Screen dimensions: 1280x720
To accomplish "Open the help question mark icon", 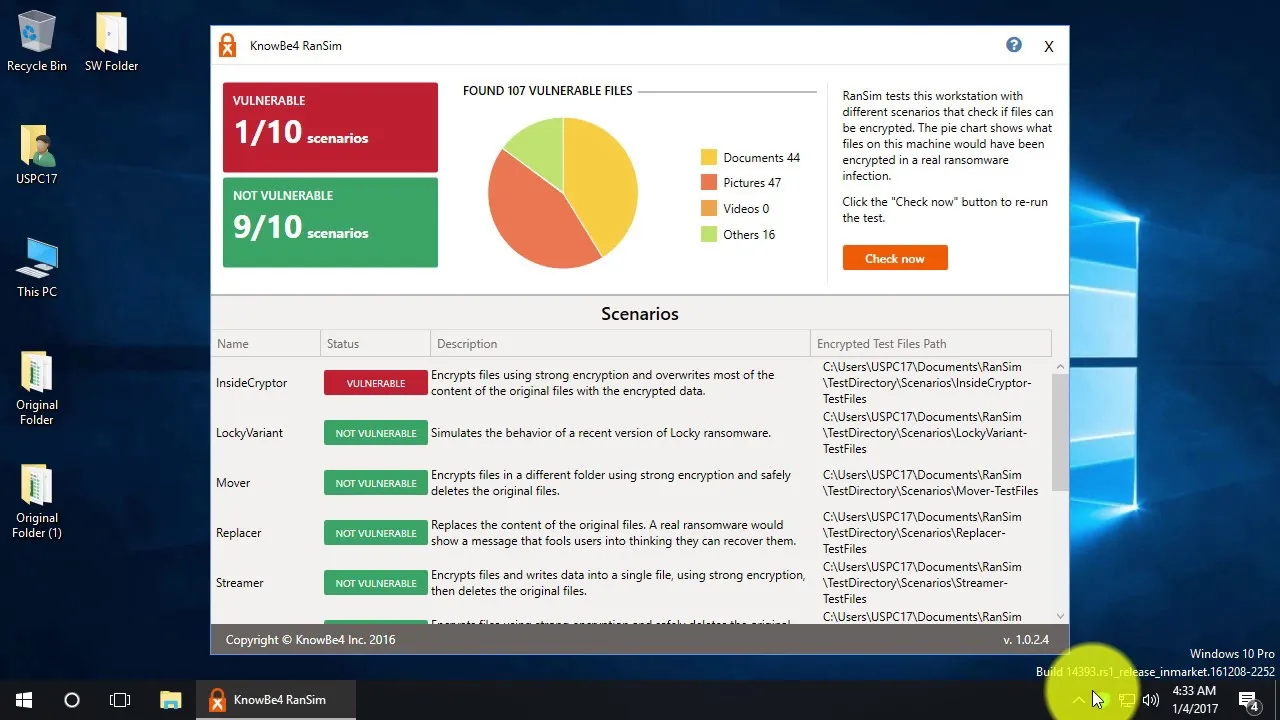I will click(1014, 45).
